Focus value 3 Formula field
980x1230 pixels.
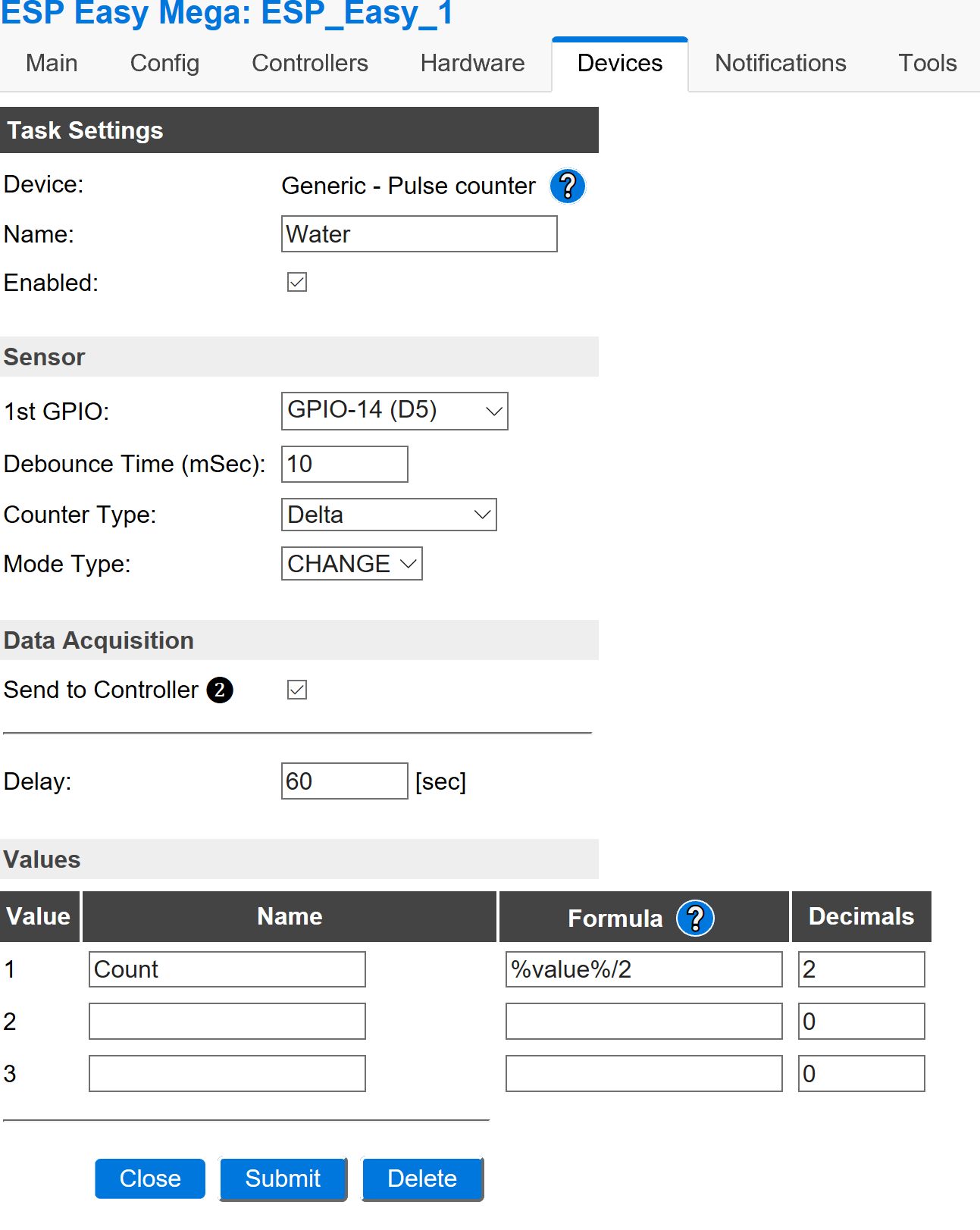644,1074
